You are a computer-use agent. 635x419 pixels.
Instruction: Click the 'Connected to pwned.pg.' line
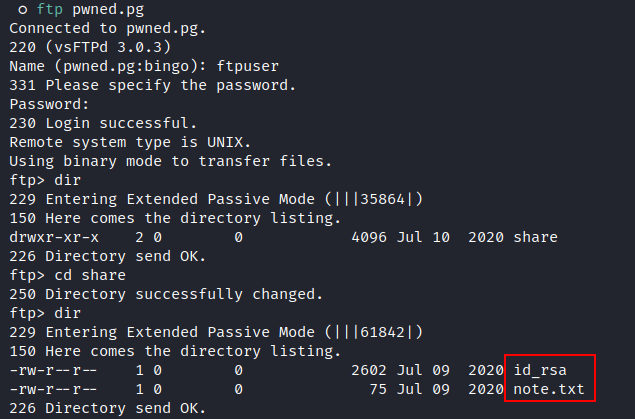click(108, 28)
